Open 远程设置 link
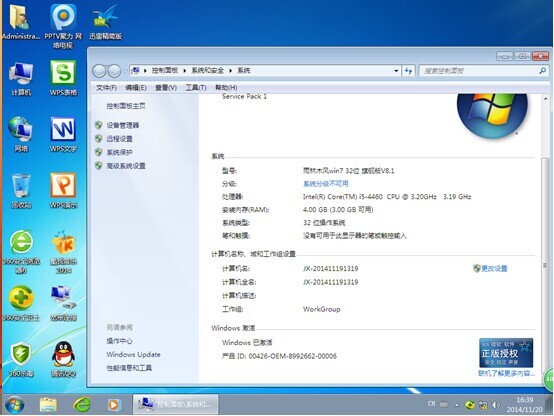This screenshot has height=416, width=554. pos(119,139)
